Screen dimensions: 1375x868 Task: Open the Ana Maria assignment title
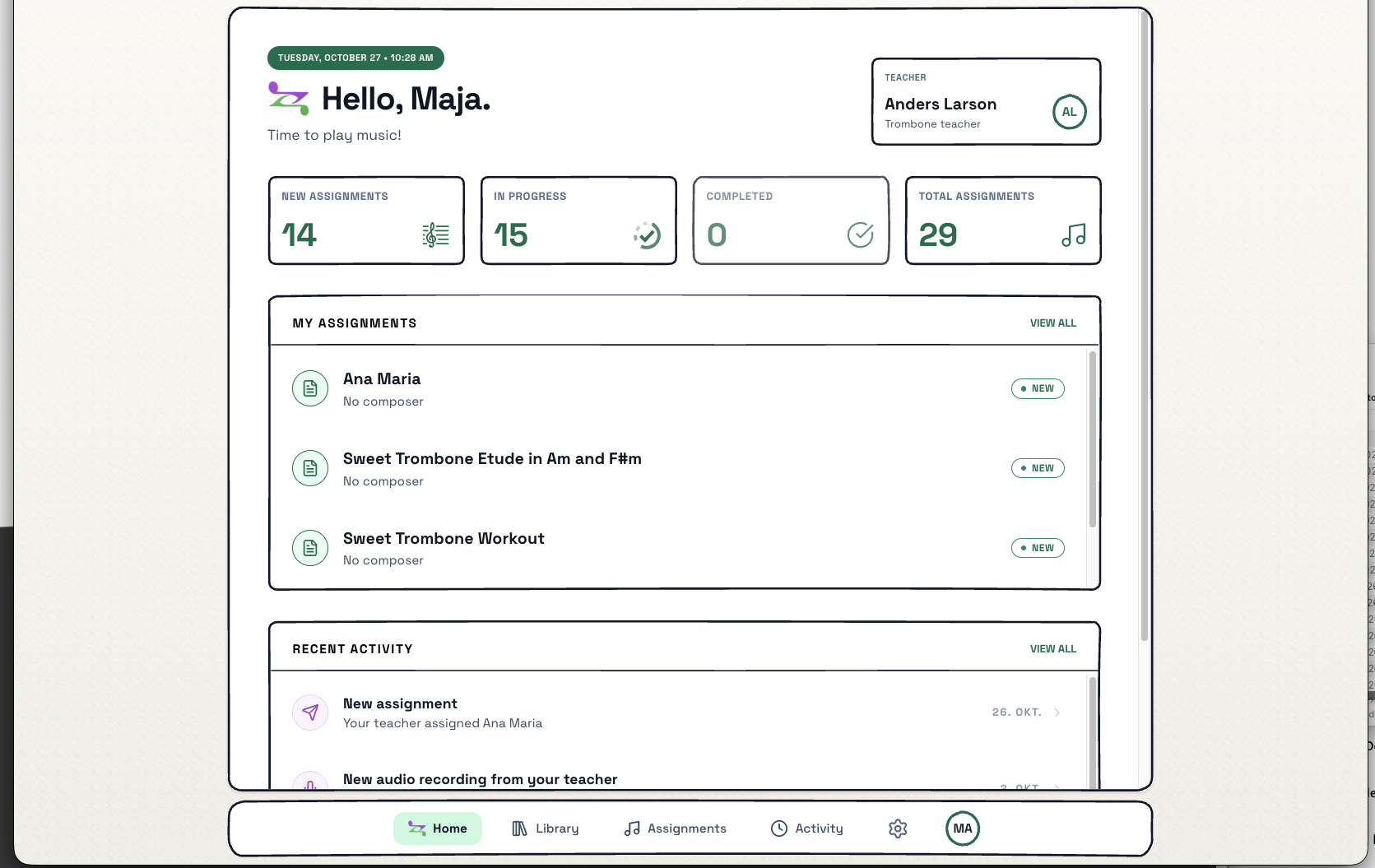[x=382, y=379]
